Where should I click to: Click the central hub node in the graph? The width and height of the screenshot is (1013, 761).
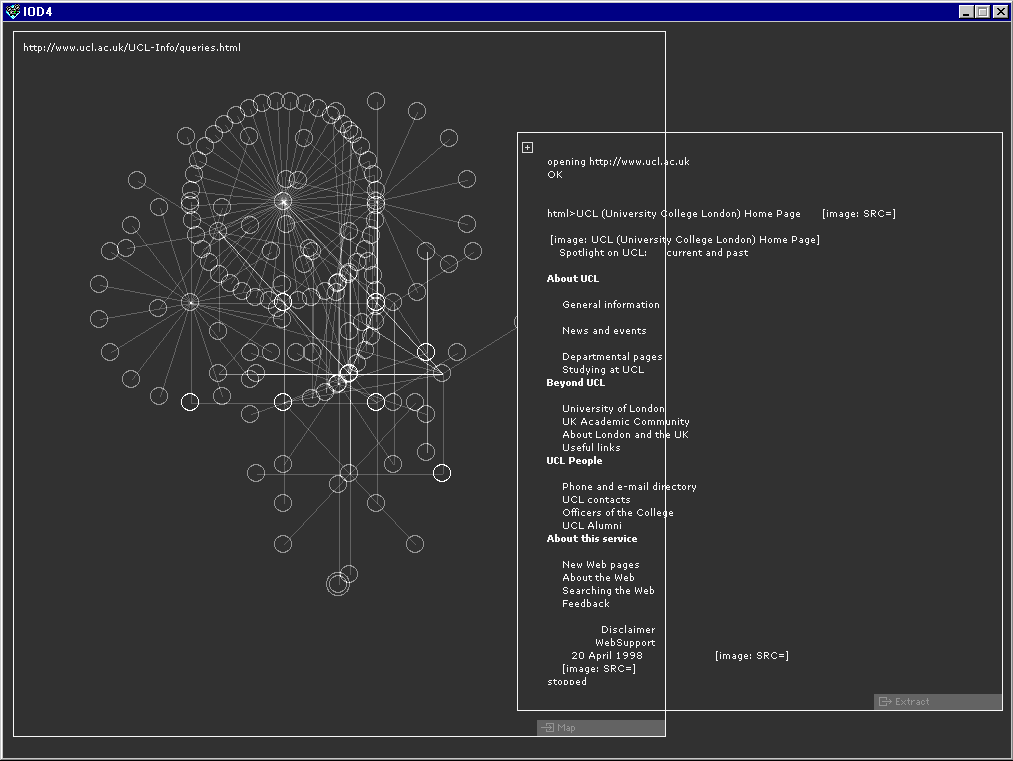[283, 202]
